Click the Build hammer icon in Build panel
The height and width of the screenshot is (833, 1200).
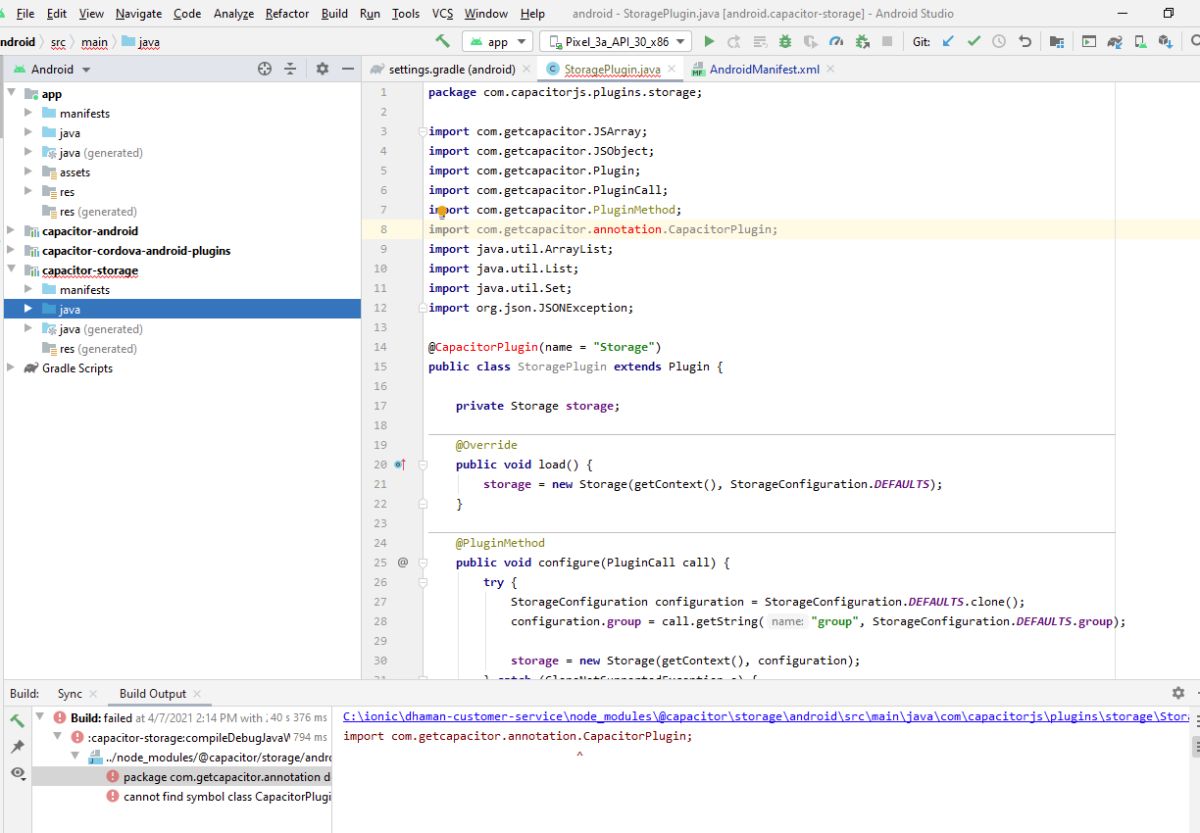coord(17,720)
